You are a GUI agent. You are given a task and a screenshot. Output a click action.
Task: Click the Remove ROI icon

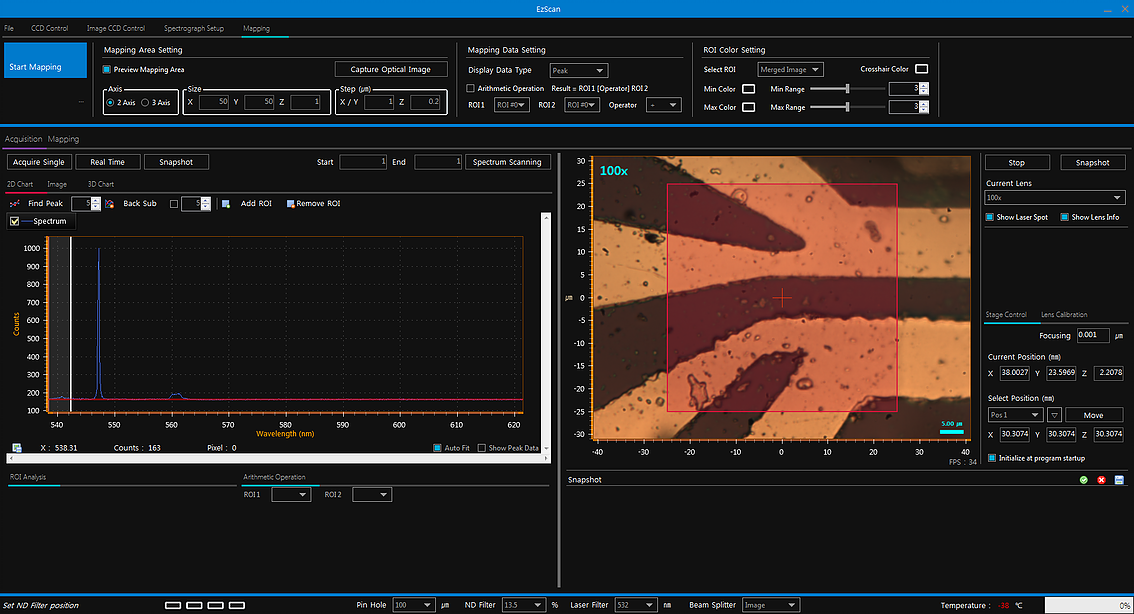coord(290,204)
